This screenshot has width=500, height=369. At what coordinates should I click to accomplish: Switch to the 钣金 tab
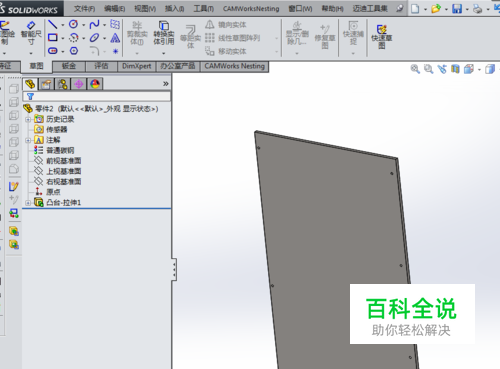point(69,66)
